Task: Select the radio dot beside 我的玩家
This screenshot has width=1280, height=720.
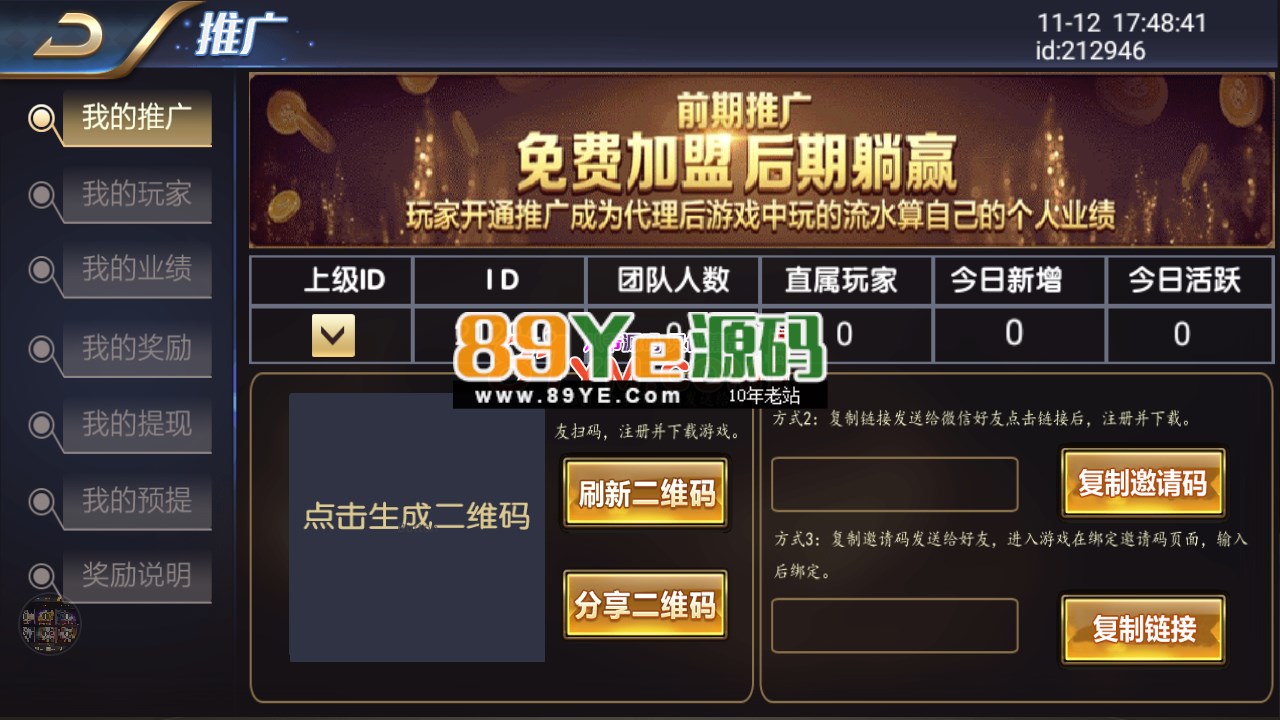Action: coord(42,195)
